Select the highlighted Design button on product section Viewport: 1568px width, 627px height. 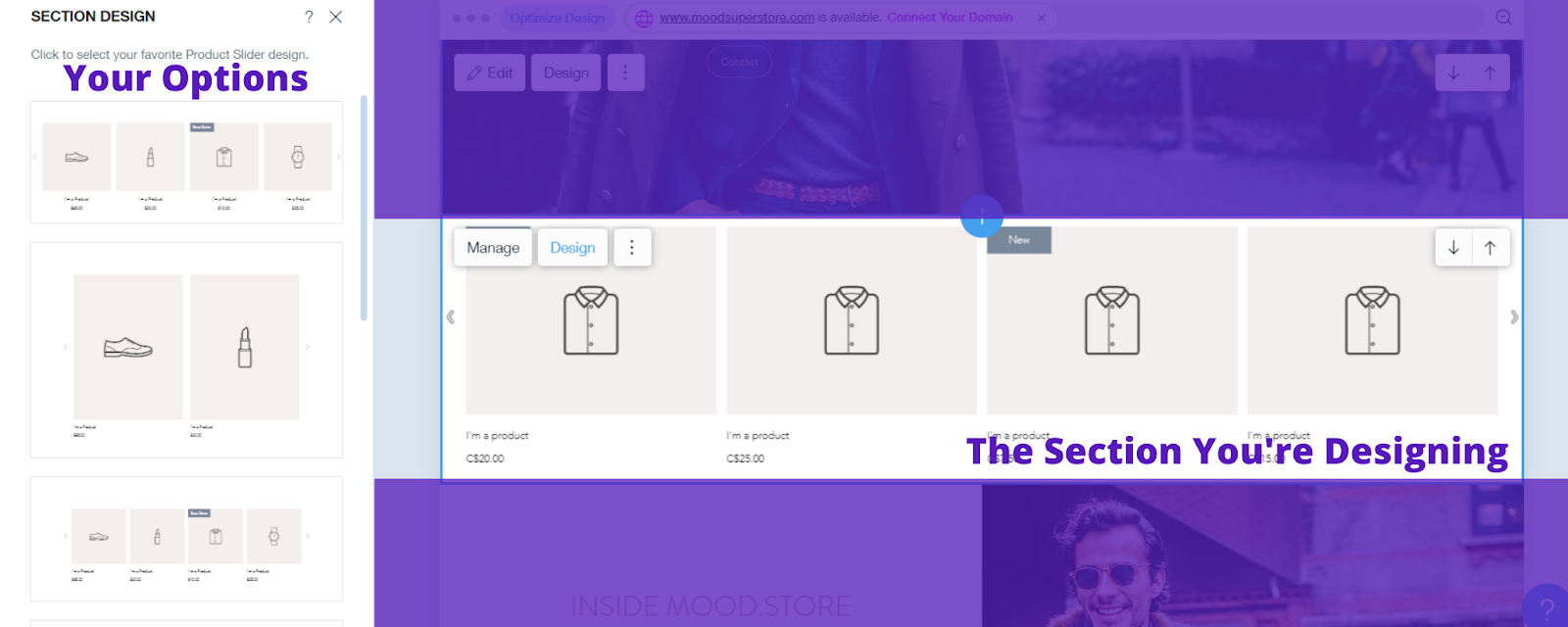(572, 248)
